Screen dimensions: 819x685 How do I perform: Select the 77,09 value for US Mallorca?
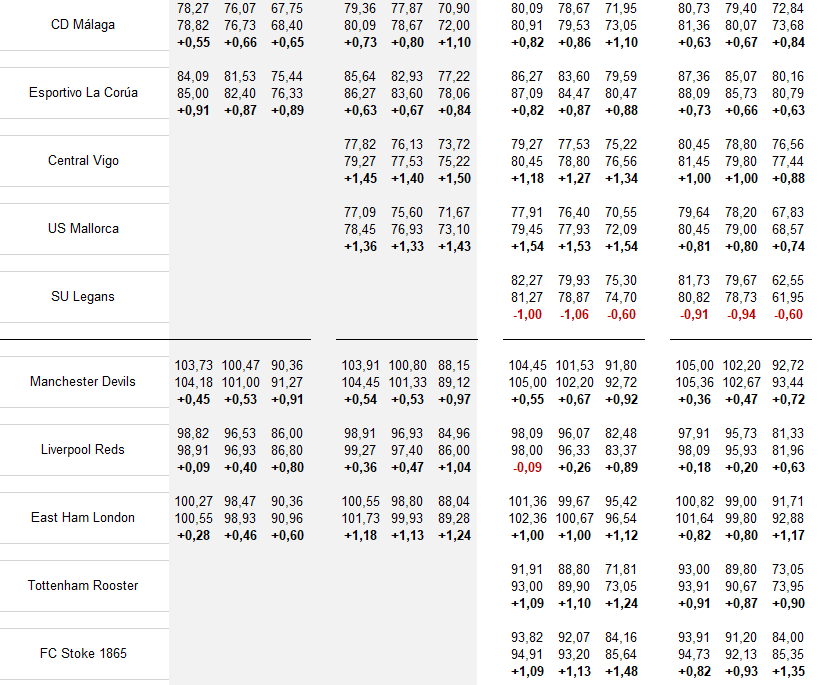click(360, 213)
